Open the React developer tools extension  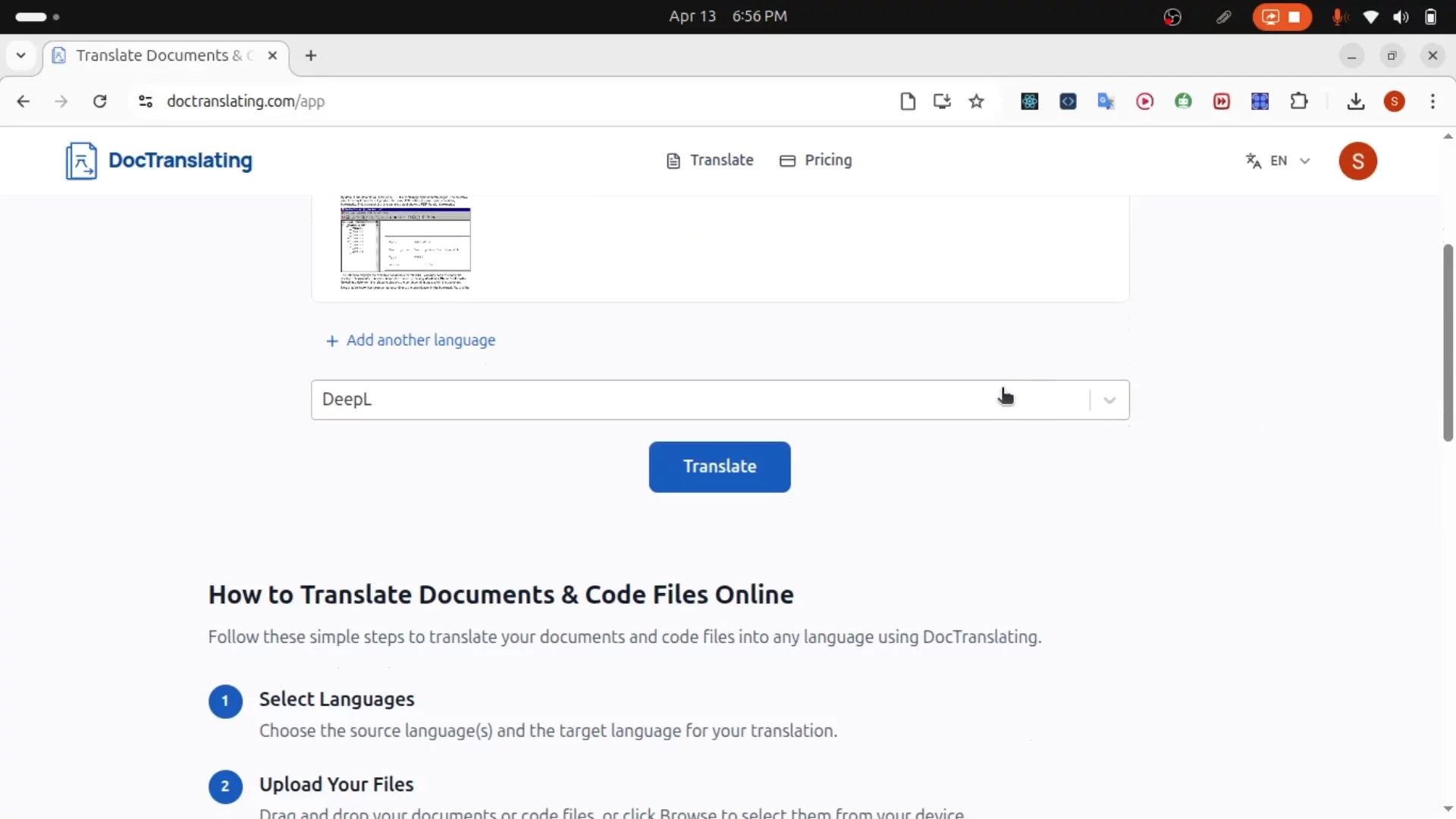pos(1030,102)
